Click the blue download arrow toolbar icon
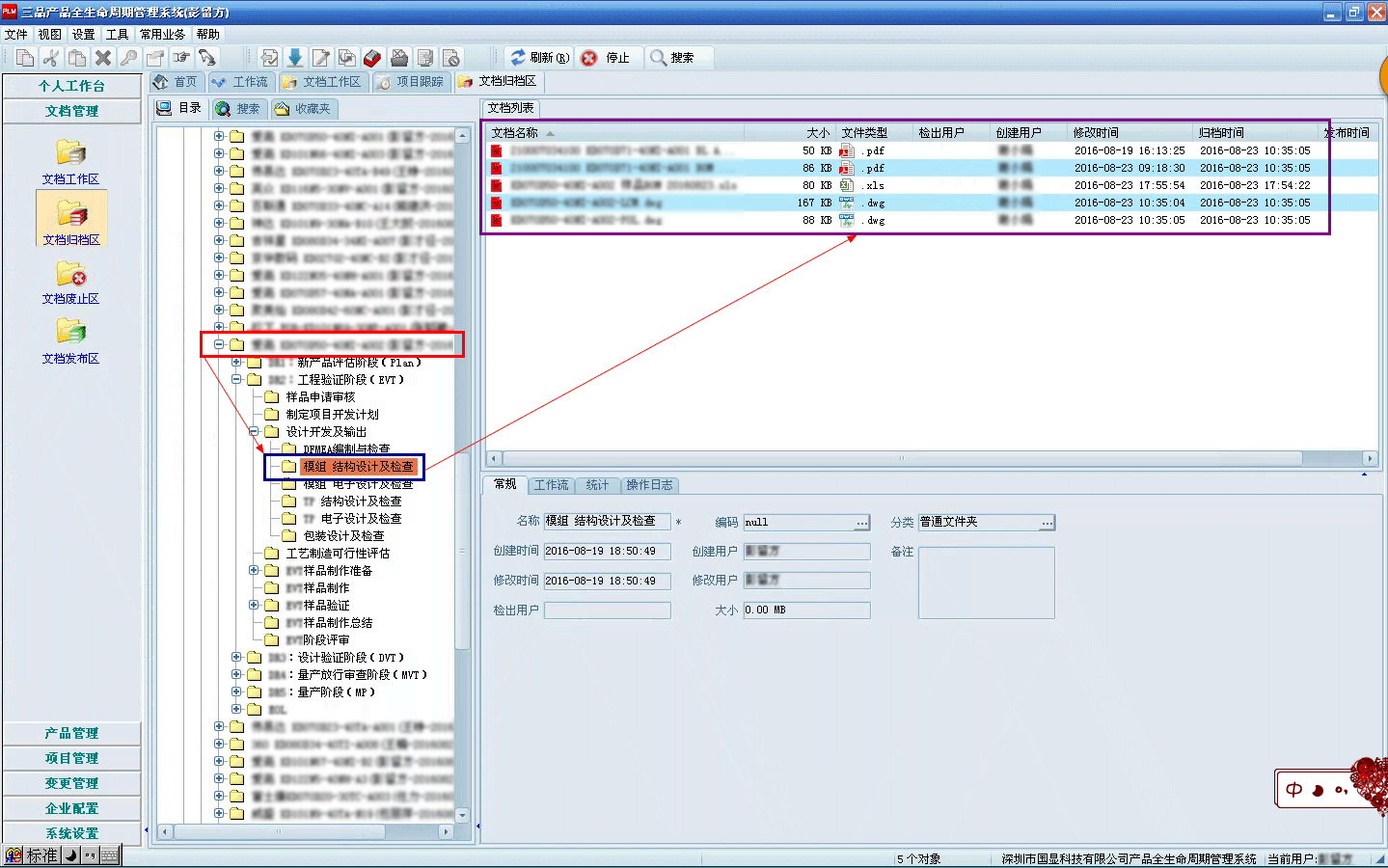This screenshot has width=1388, height=868. [x=295, y=58]
